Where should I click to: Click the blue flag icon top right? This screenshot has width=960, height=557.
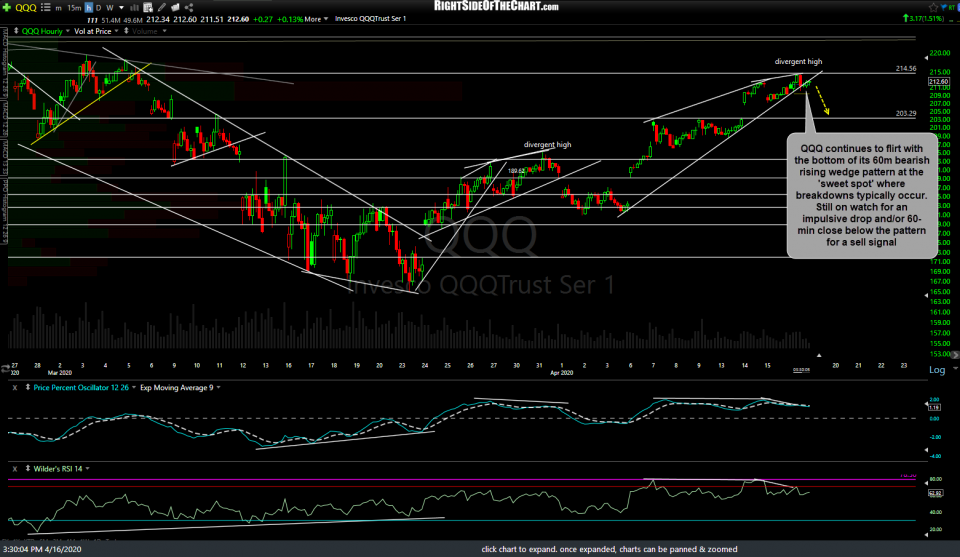point(943,7)
